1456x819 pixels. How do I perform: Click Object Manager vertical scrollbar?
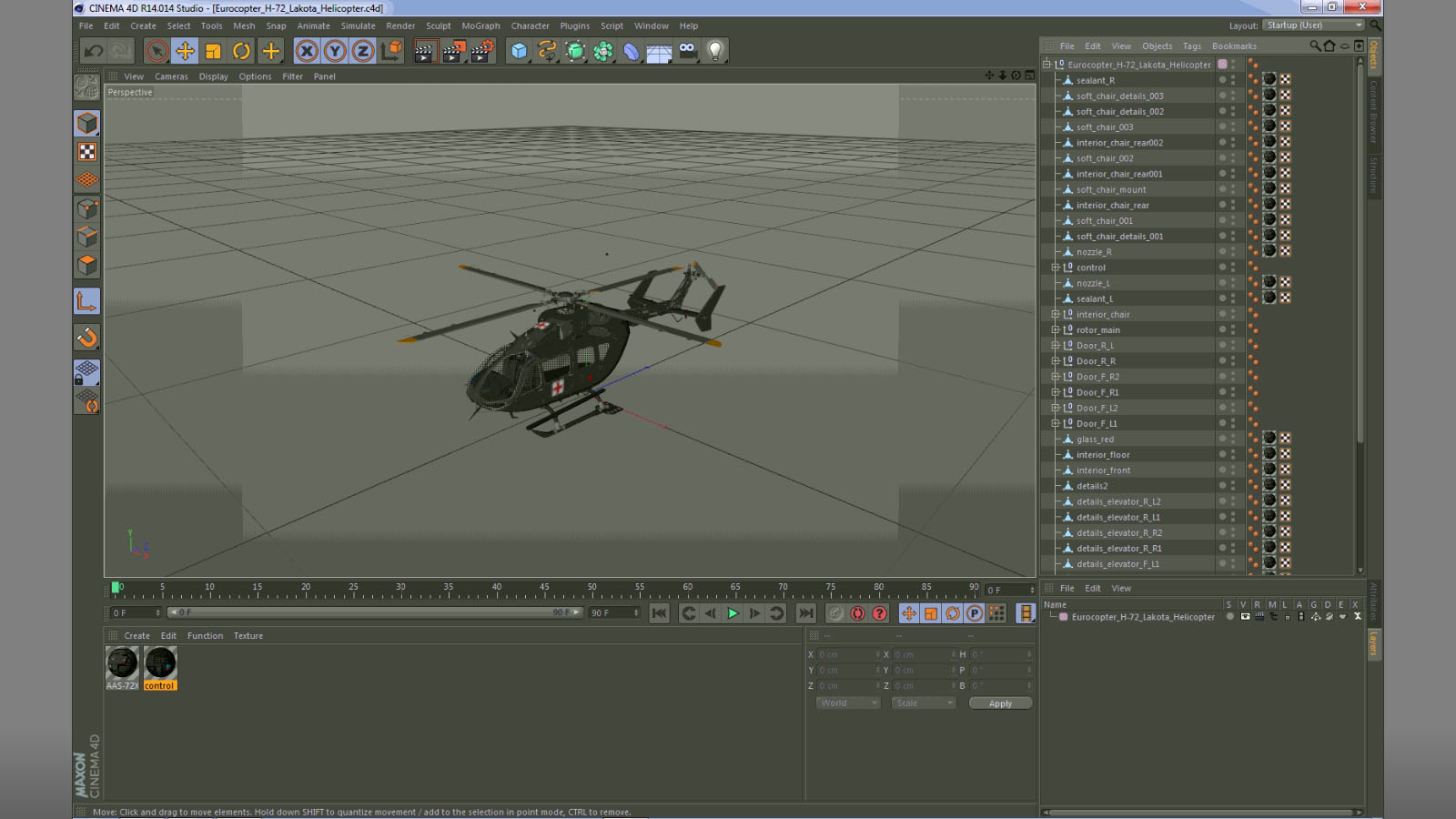point(1360,255)
